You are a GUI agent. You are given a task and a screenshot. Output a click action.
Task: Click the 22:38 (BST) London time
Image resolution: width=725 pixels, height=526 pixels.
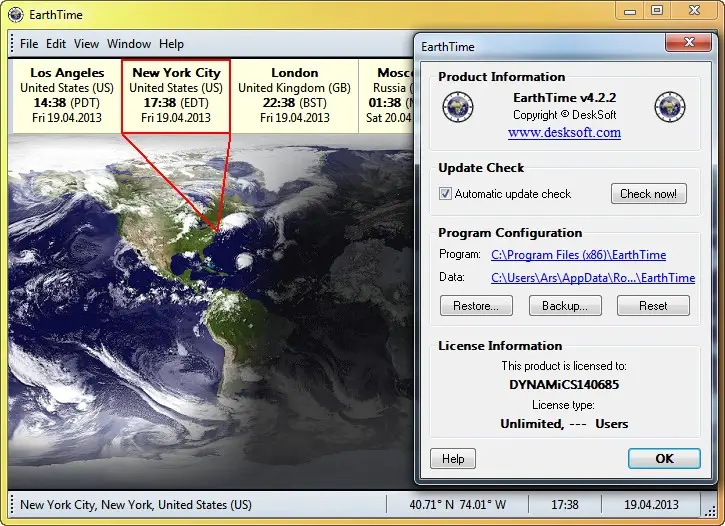295,103
